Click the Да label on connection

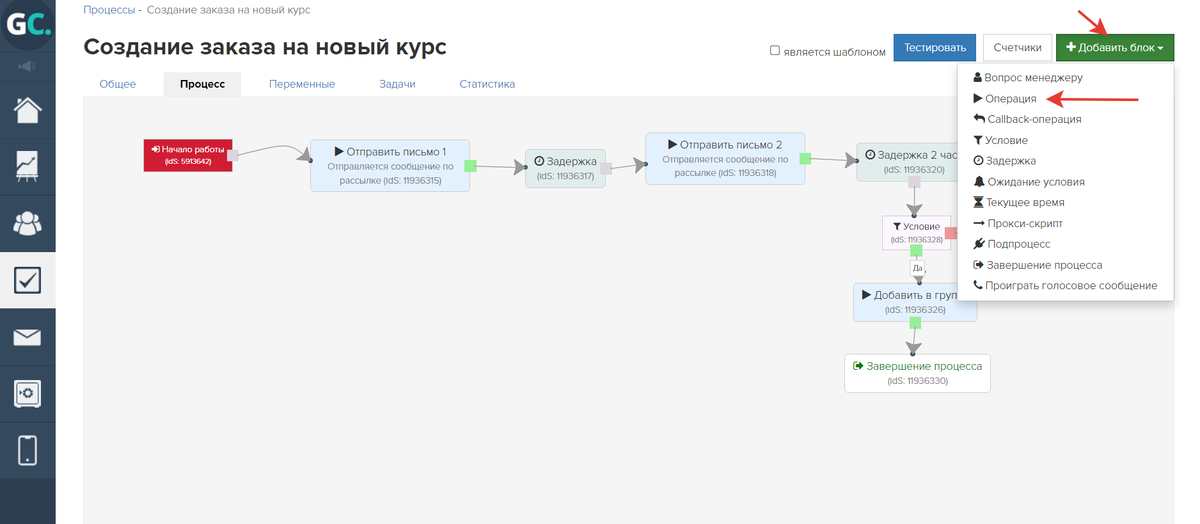(917, 268)
